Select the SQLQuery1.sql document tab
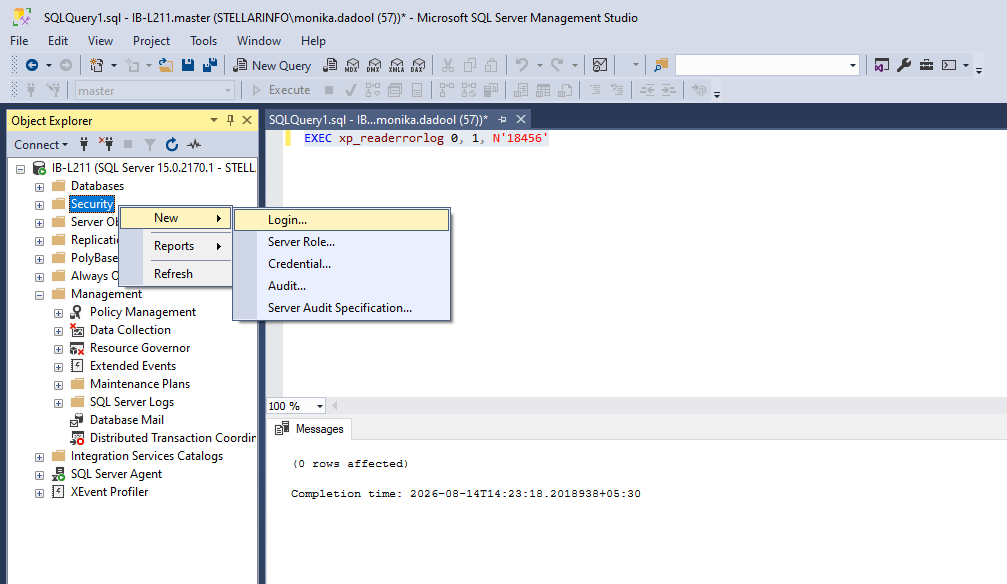 378,119
